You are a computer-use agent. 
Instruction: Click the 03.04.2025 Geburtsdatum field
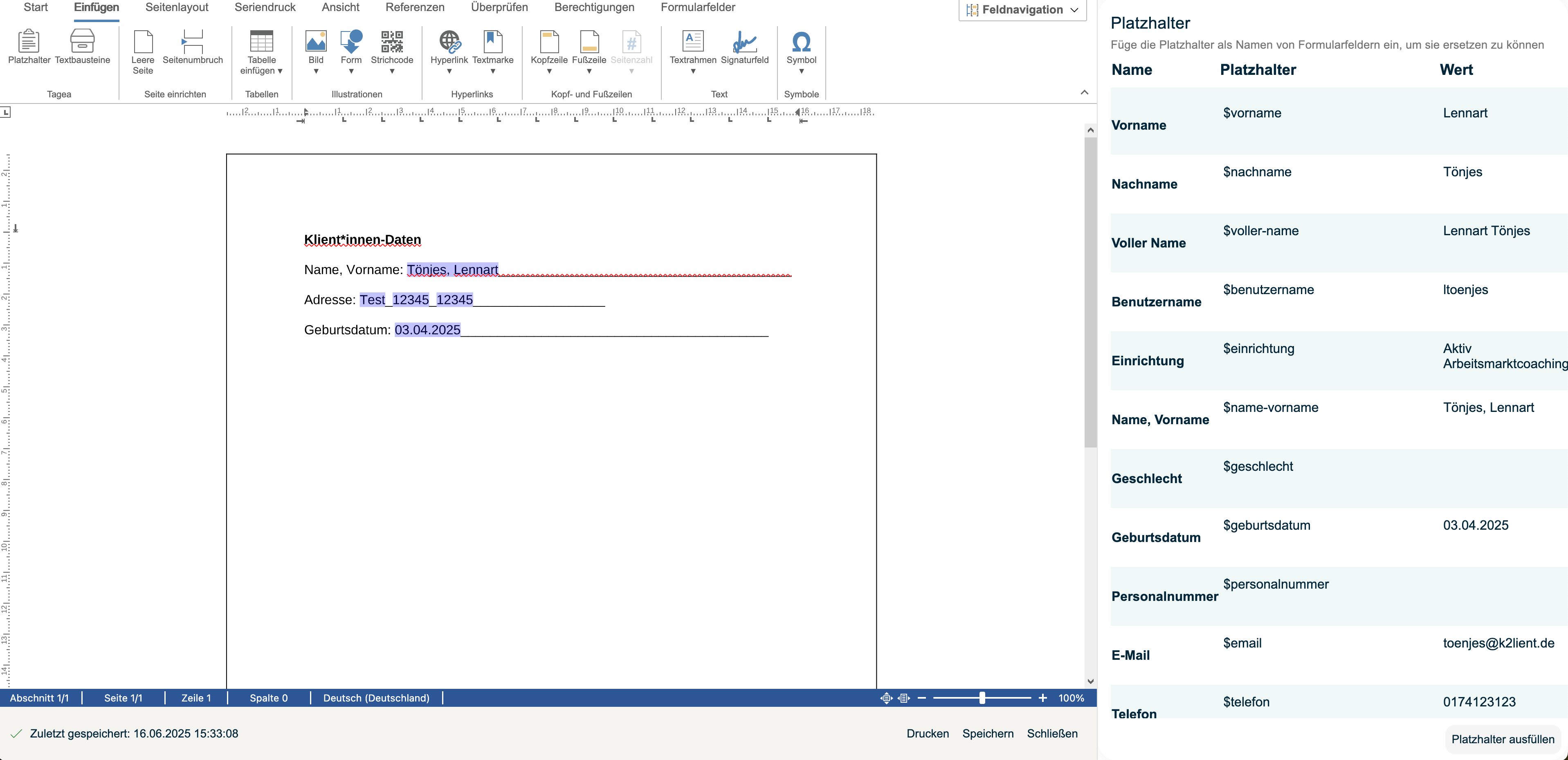pos(427,330)
